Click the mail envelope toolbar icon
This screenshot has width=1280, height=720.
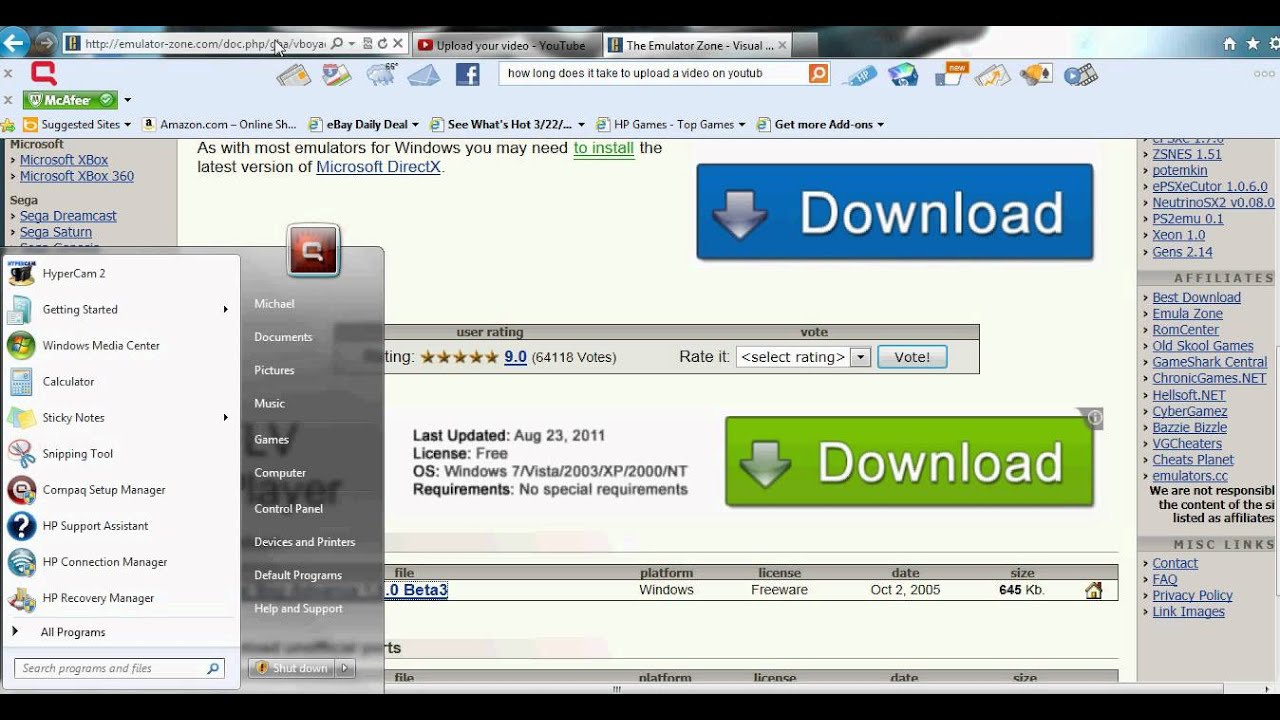click(424, 74)
